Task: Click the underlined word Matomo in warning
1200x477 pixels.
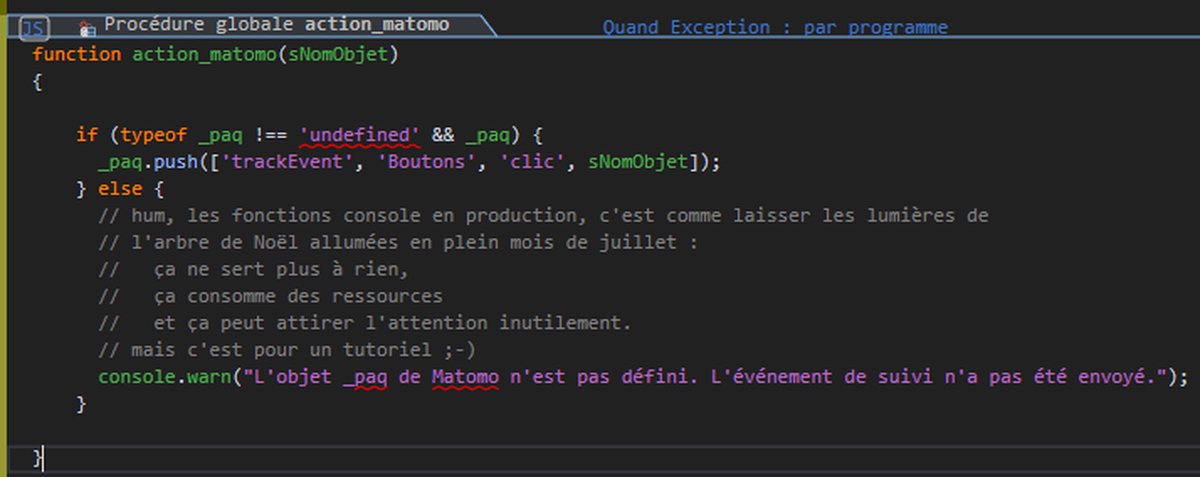Action: tap(464, 378)
